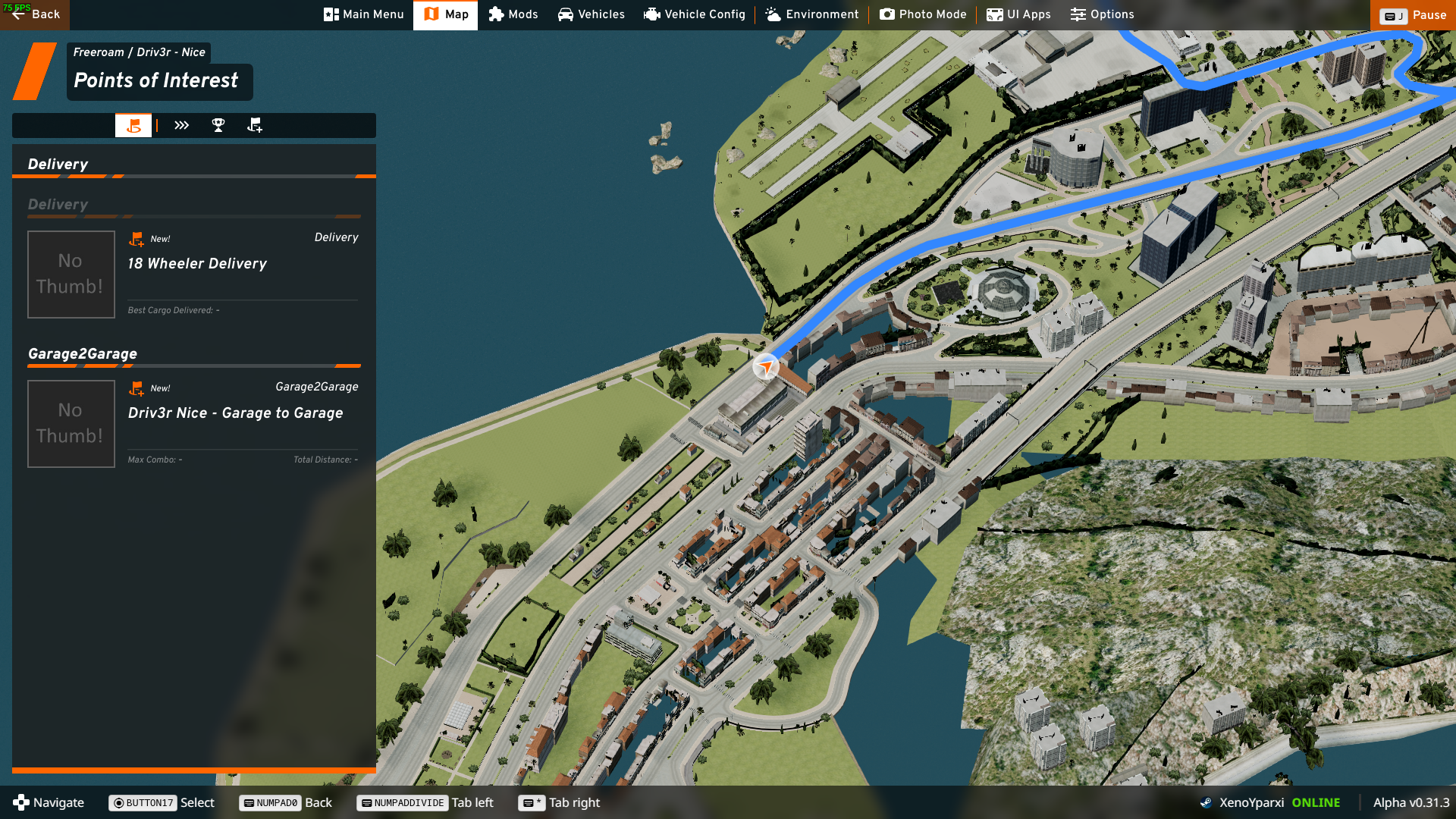Click the Garage to Garage flag icon
Screen dimensions: 1456x819
(x=136, y=388)
